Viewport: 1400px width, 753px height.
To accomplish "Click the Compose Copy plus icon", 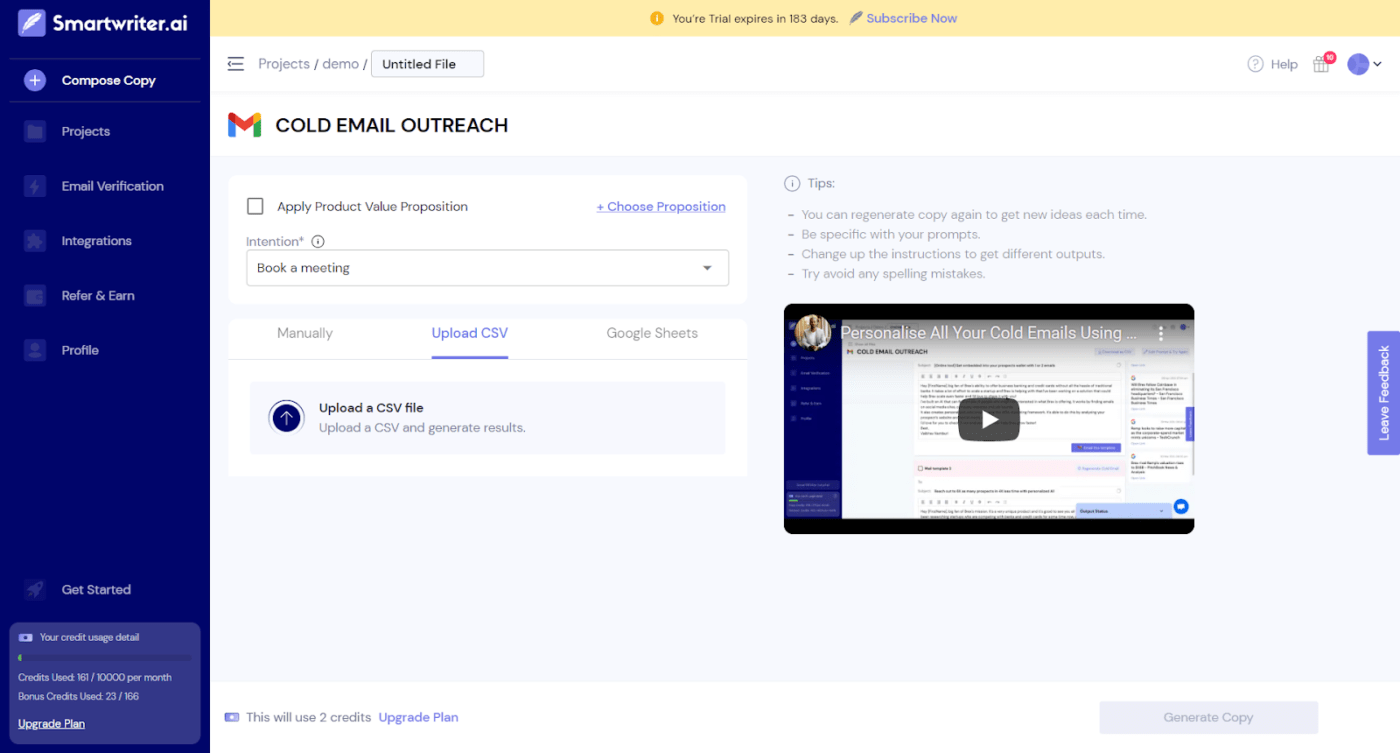I will (35, 80).
